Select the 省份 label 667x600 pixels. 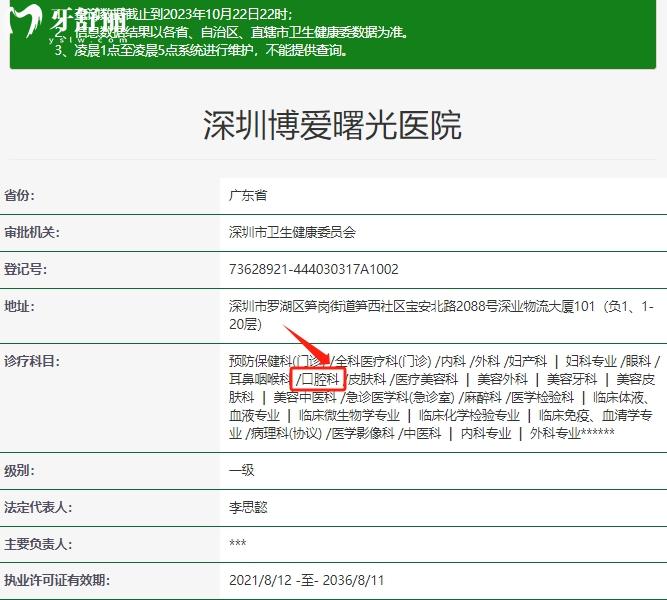click(x=20, y=196)
